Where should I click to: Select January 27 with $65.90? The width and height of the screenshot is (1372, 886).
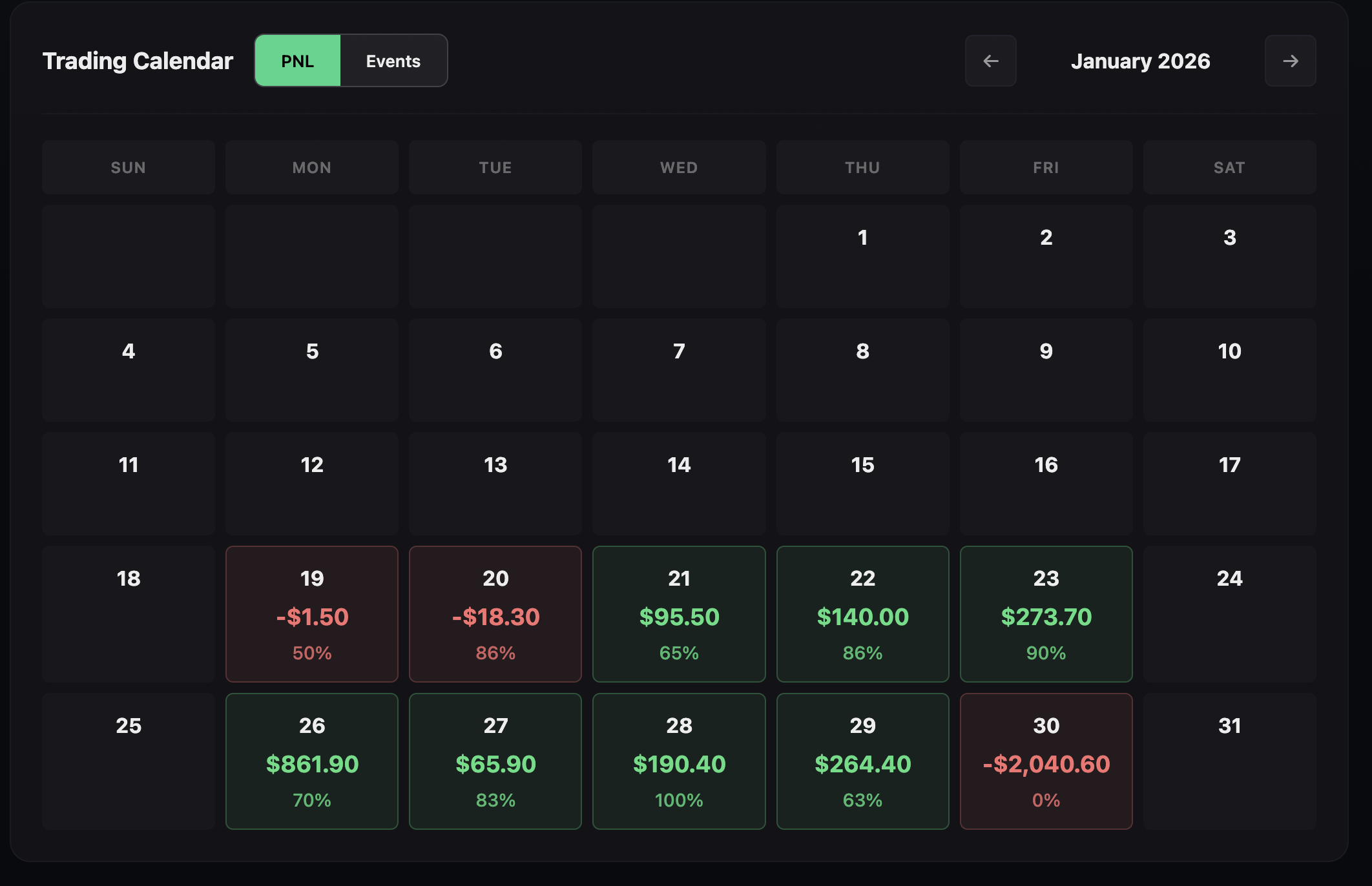(x=495, y=761)
